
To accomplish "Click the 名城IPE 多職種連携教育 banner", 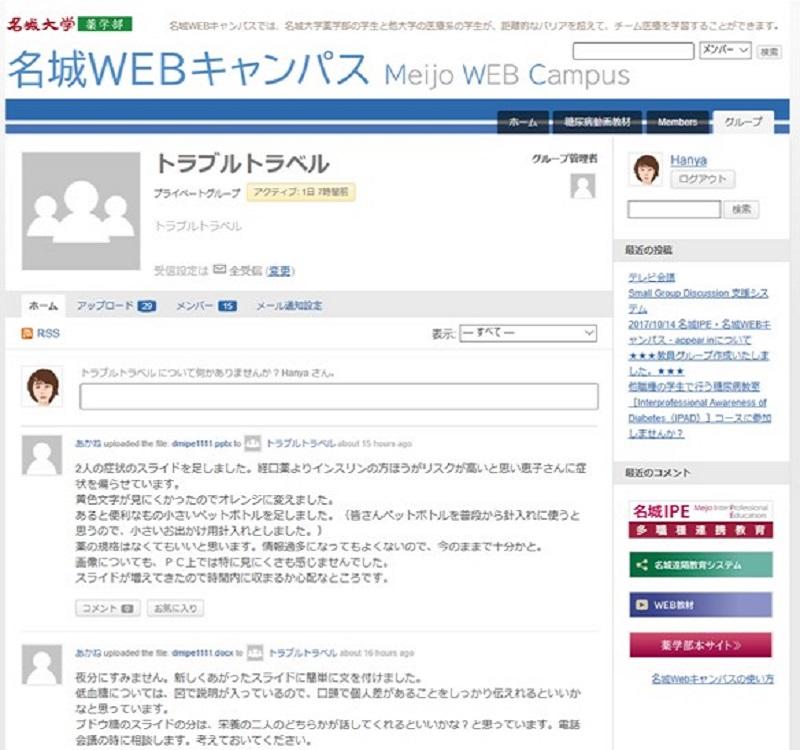I will tap(701, 519).
